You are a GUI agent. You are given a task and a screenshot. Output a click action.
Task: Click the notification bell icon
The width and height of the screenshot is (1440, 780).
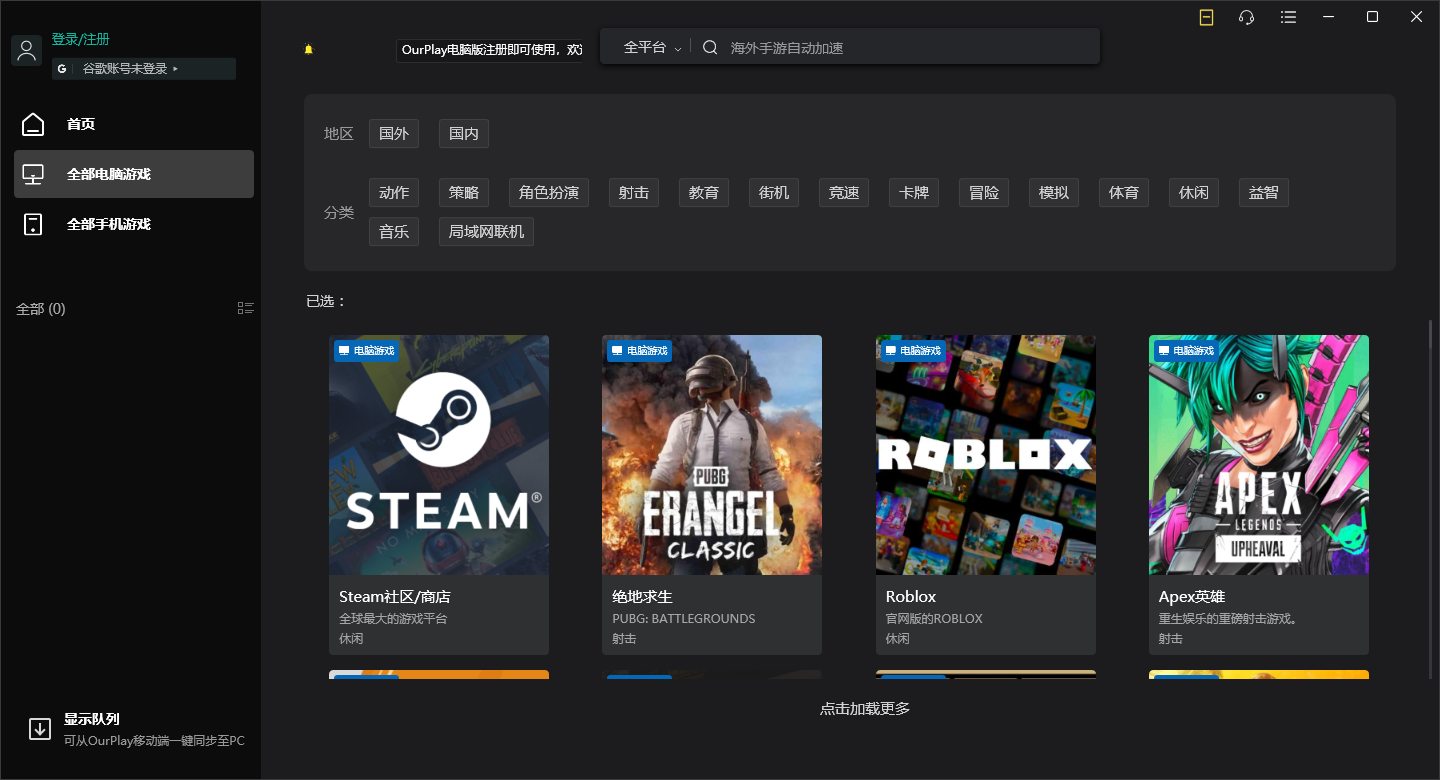click(x=309, y=47)
